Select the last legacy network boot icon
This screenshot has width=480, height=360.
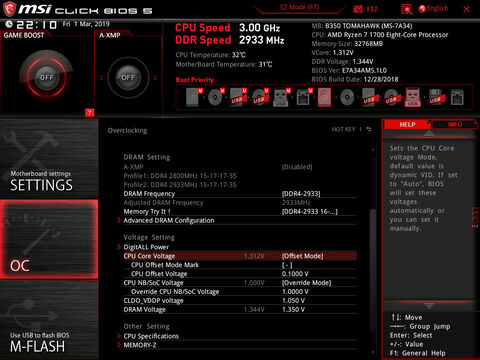(457, 97)
